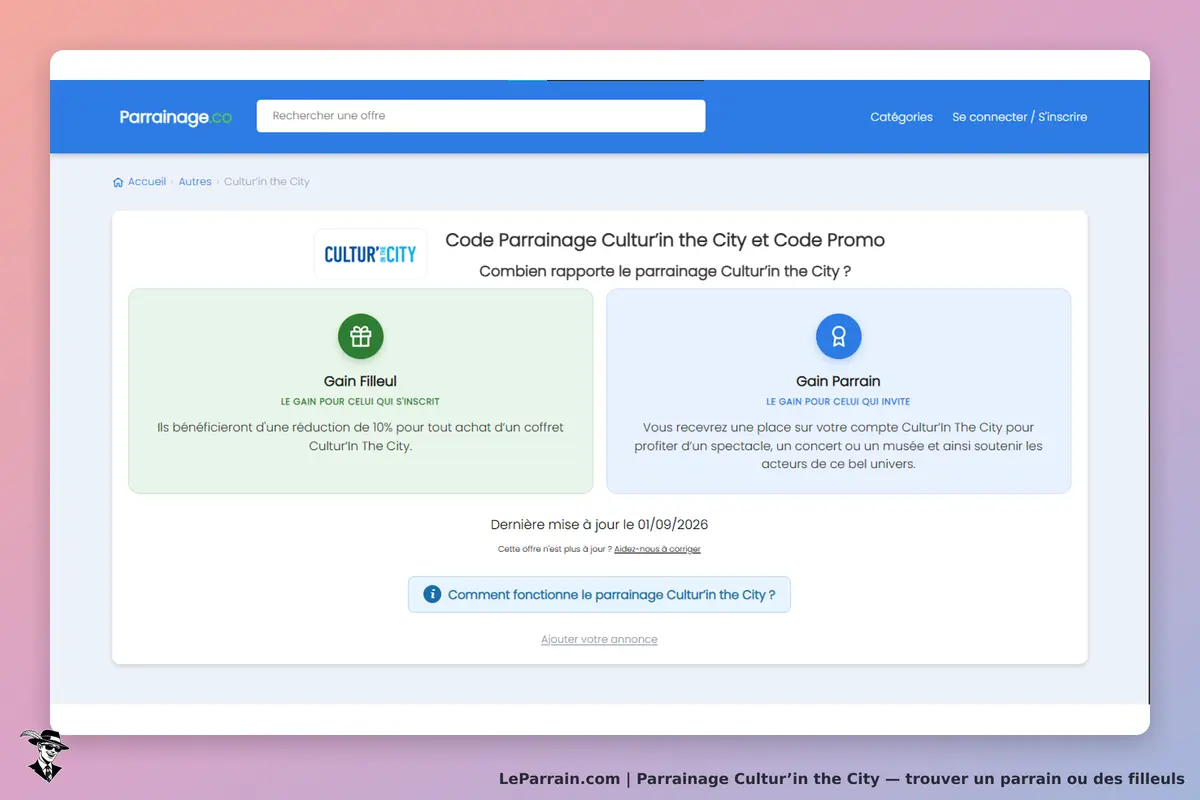Click the home icon in breadcrumb
This screenshot has height=800, width=1200.
point(118,182)
